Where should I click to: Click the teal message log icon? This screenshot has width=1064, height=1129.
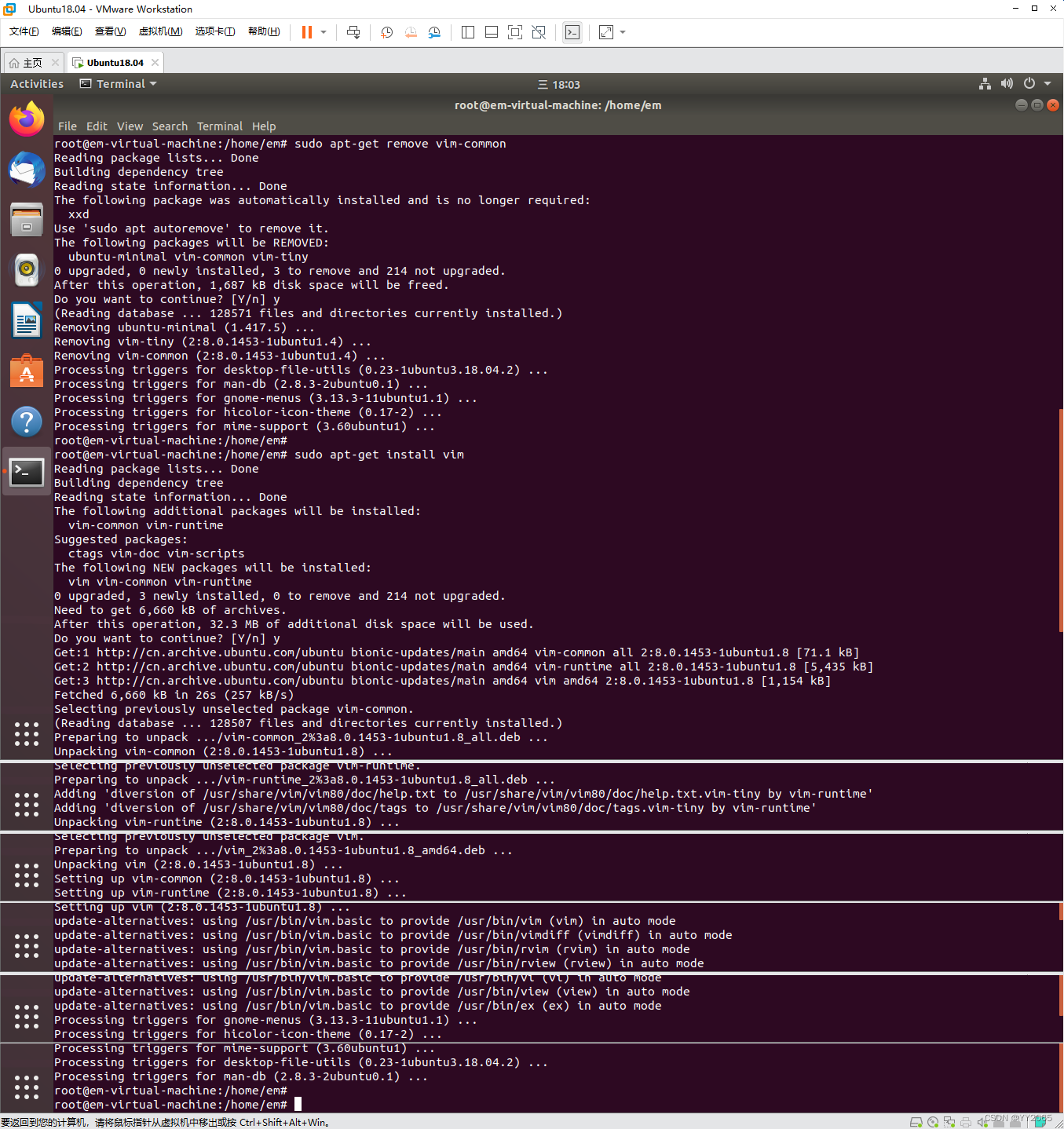(1040, 1121)
